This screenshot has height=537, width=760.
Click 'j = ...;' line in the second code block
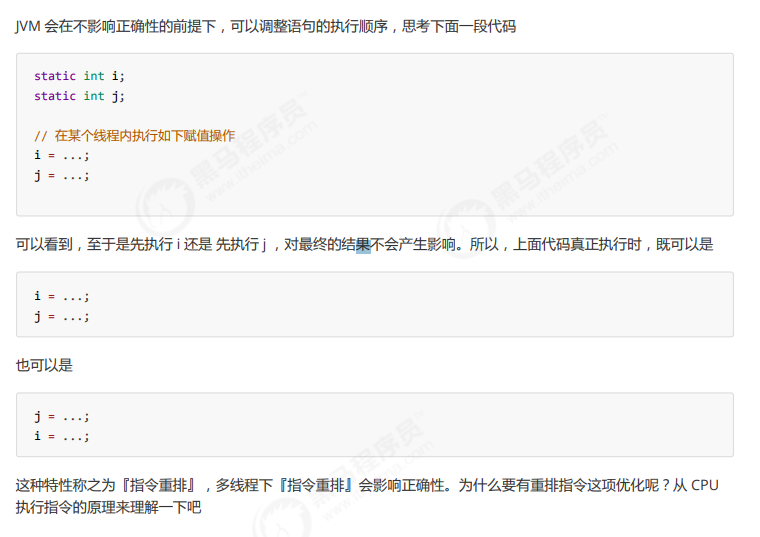coord(62,316)
